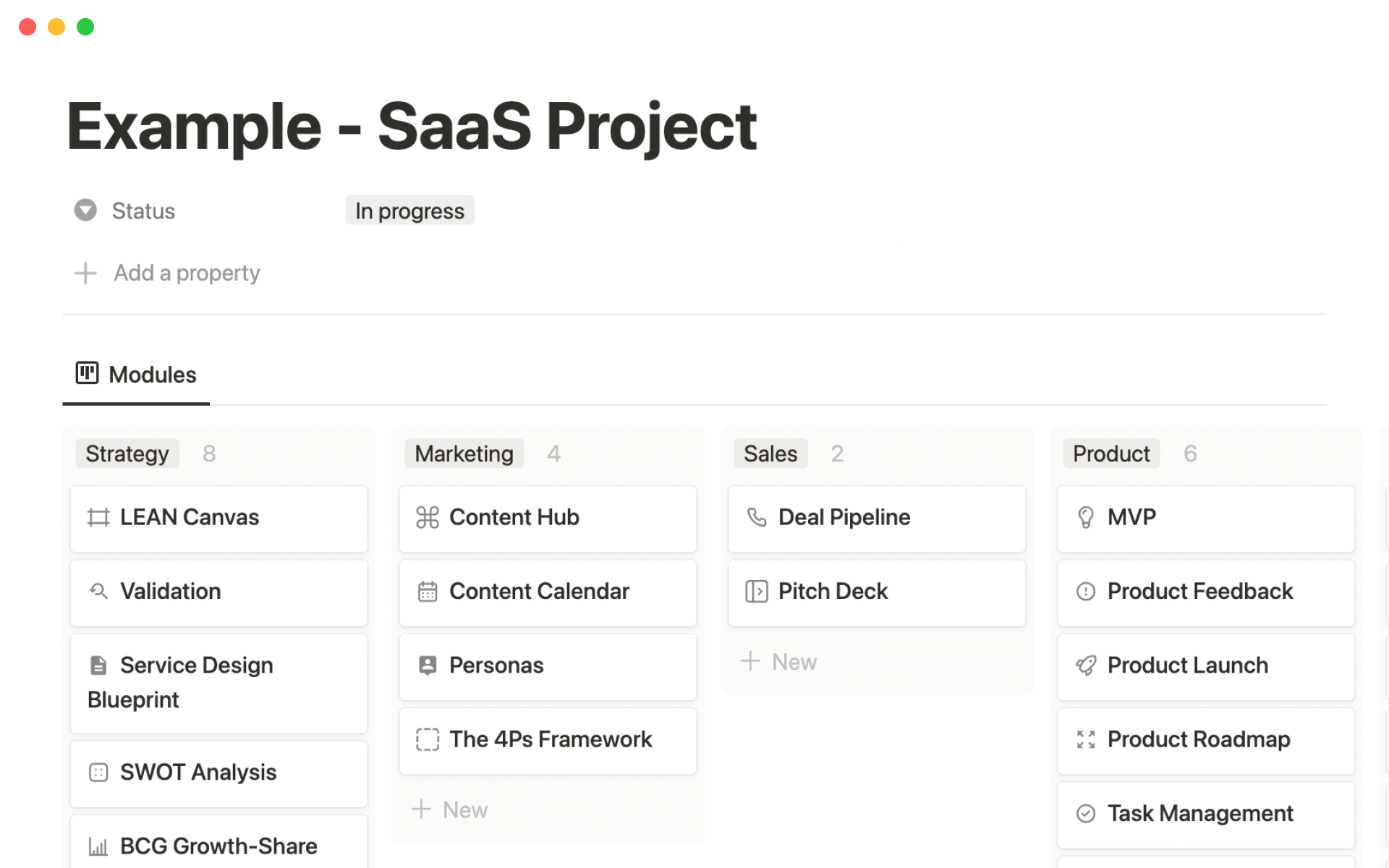Viewport: 1389px width, 868px height.
Task: Click the Personas contact icon
Action: [x=428, y=665]
